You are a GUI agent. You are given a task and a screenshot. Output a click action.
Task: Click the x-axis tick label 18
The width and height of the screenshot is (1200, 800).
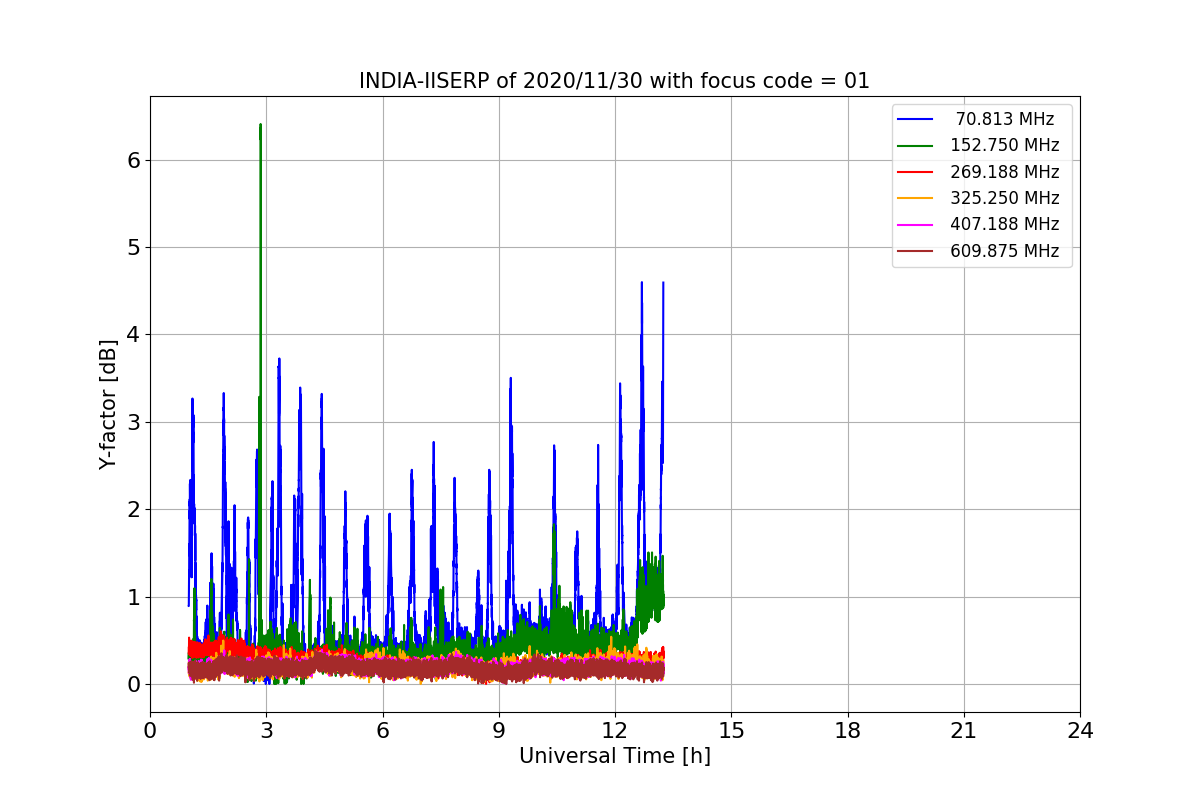click(848, 731)
